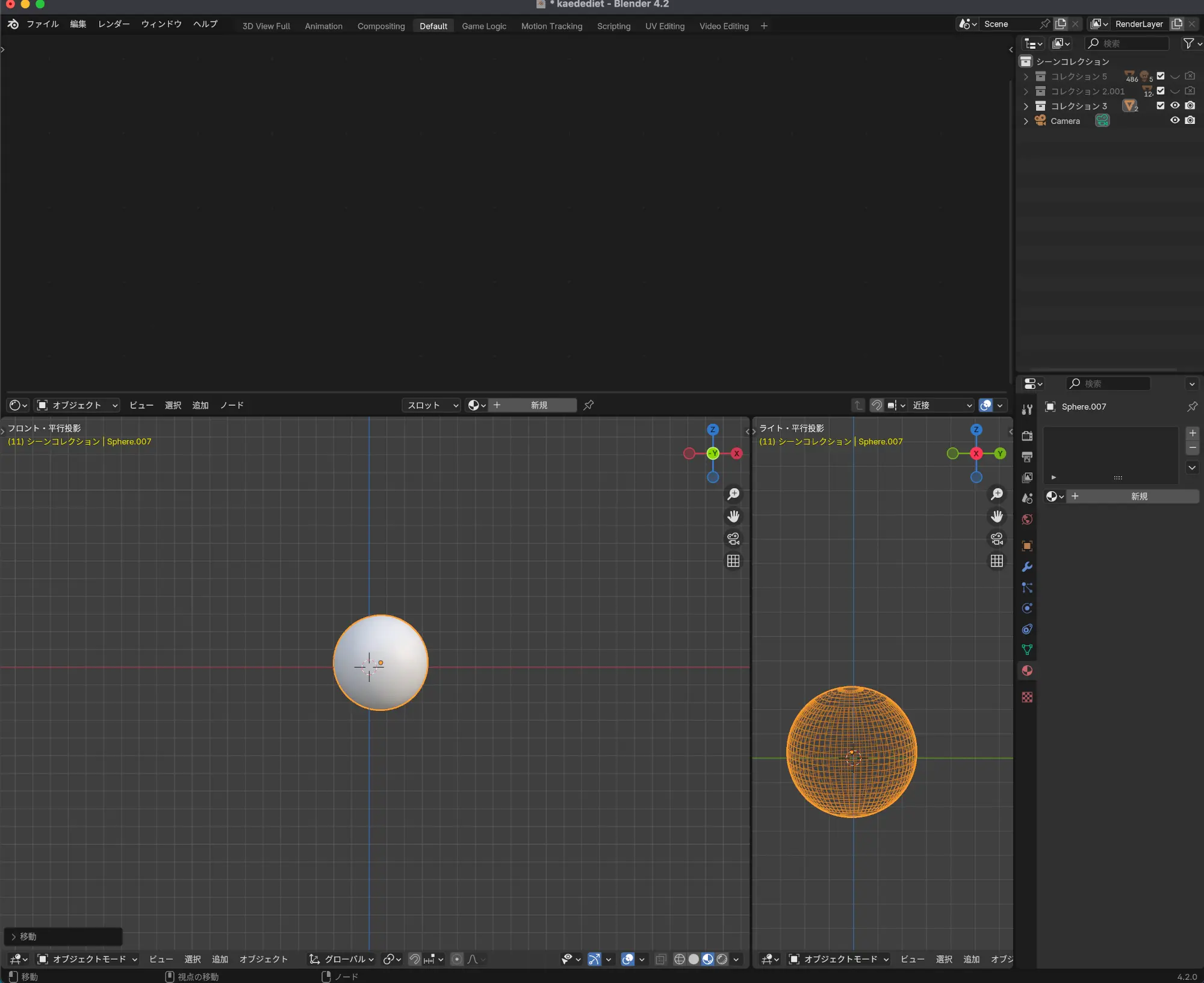1204x983 pixels.
Task: Toggle camera view in front viewport
Action: tap(733, 539)
